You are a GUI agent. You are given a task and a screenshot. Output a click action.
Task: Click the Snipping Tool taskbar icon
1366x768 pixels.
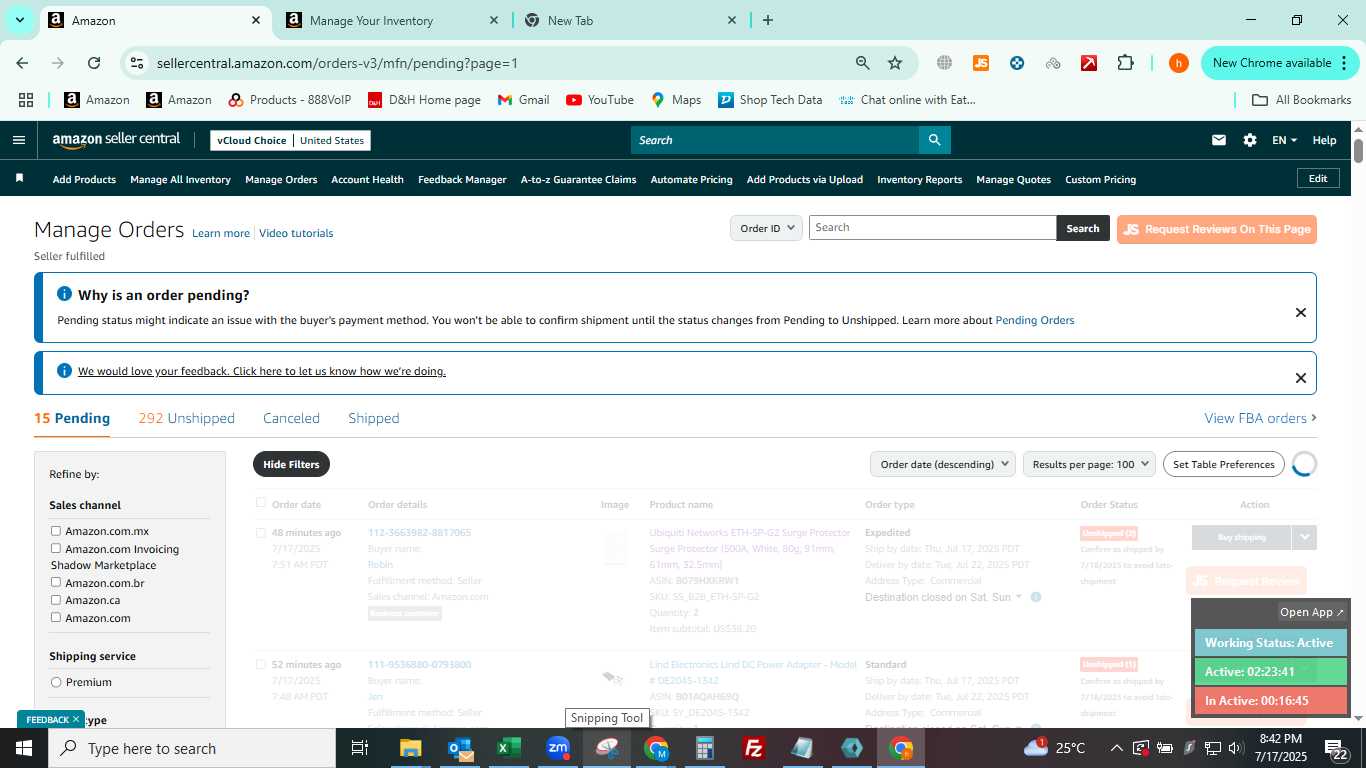tap(607, 748)
